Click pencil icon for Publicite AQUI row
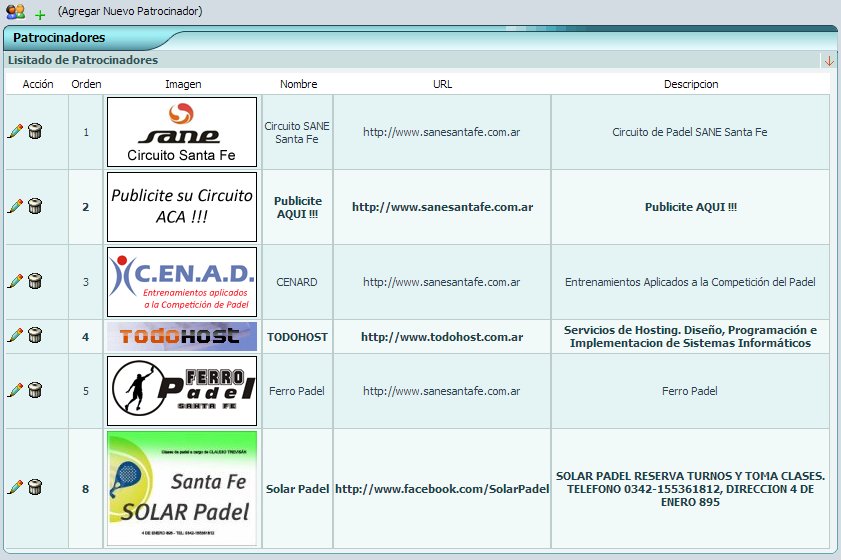This screenshot has height=560, width=841. [x=15, y=206]
